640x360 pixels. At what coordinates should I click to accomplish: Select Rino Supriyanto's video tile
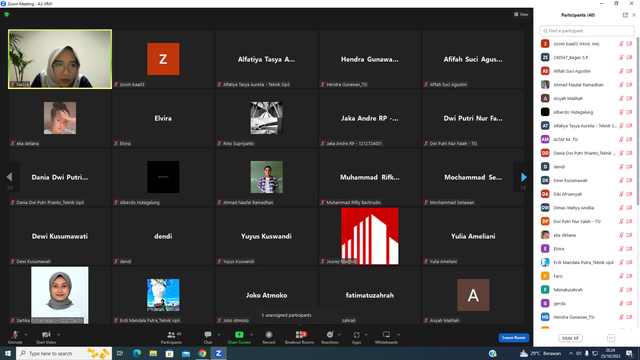(x=267, y=118)
